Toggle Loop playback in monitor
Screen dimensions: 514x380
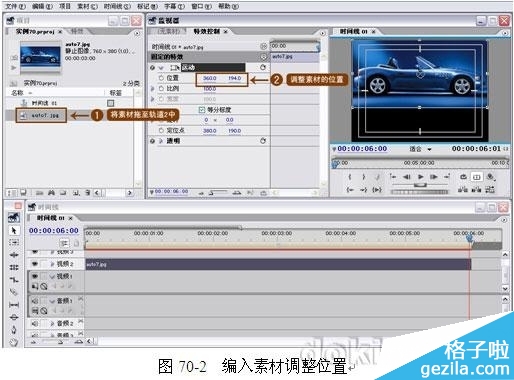click(463, 177)
